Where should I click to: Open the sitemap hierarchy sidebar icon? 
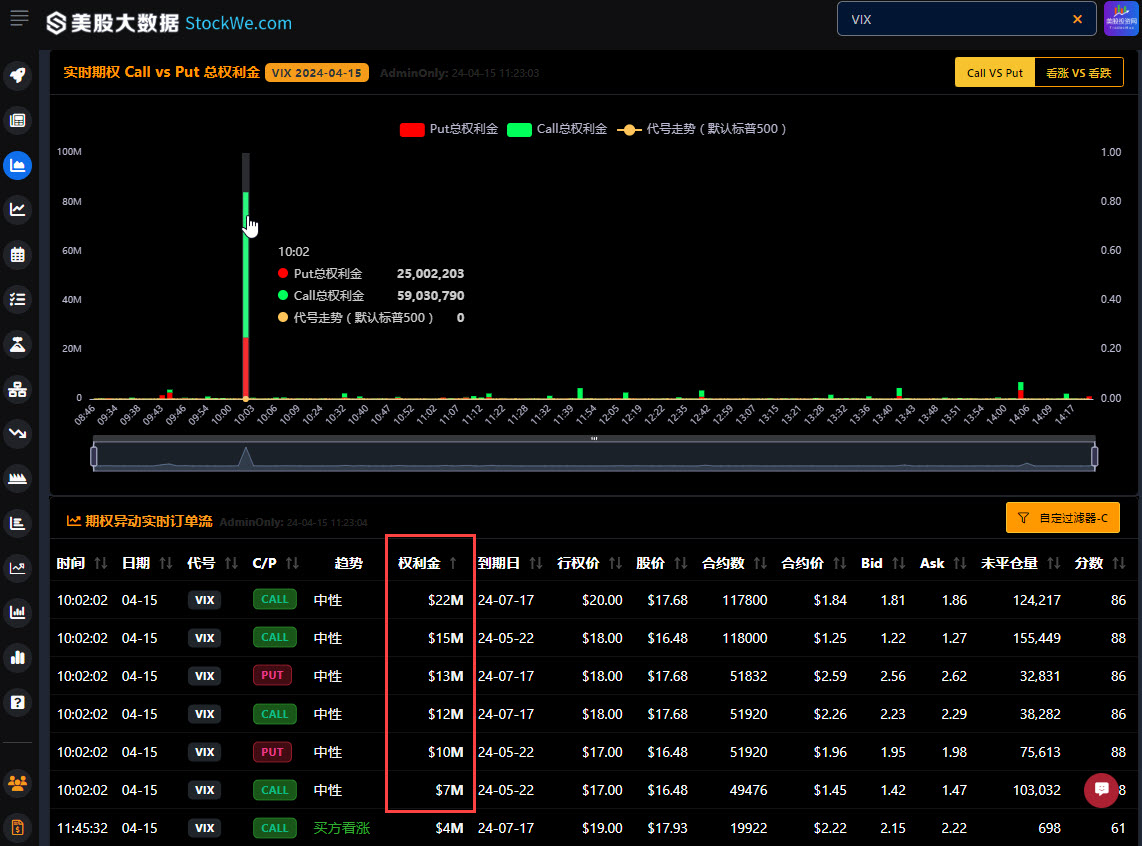[17, 389]
